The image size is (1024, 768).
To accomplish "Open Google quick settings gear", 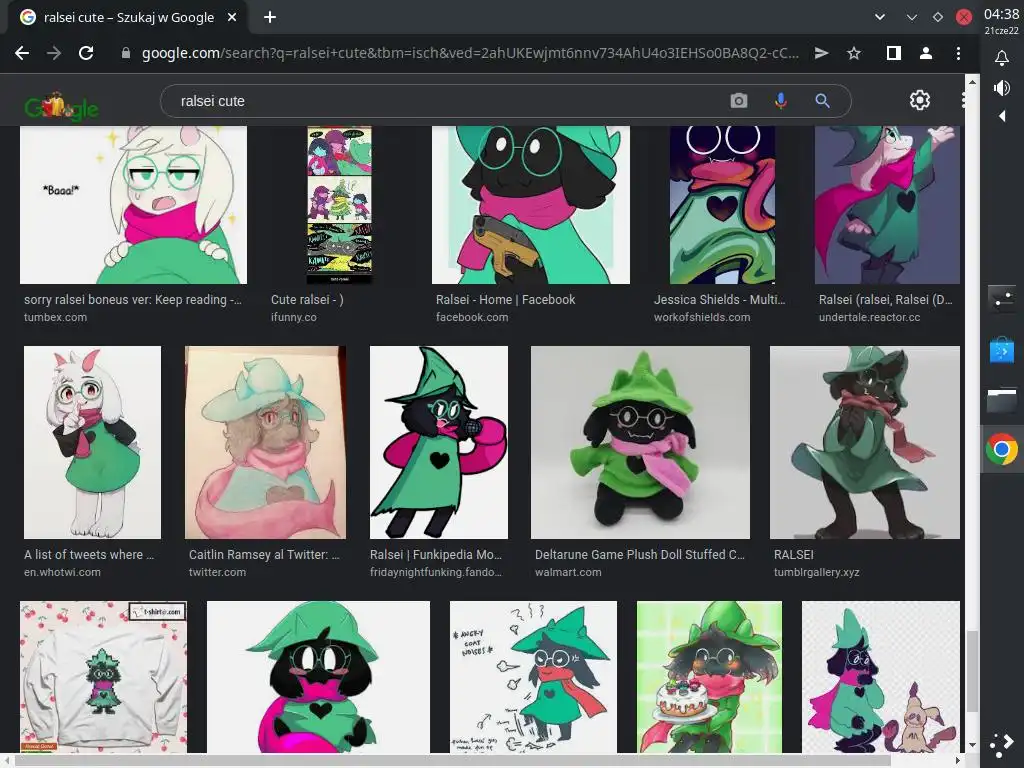I will tap(920, 100).
